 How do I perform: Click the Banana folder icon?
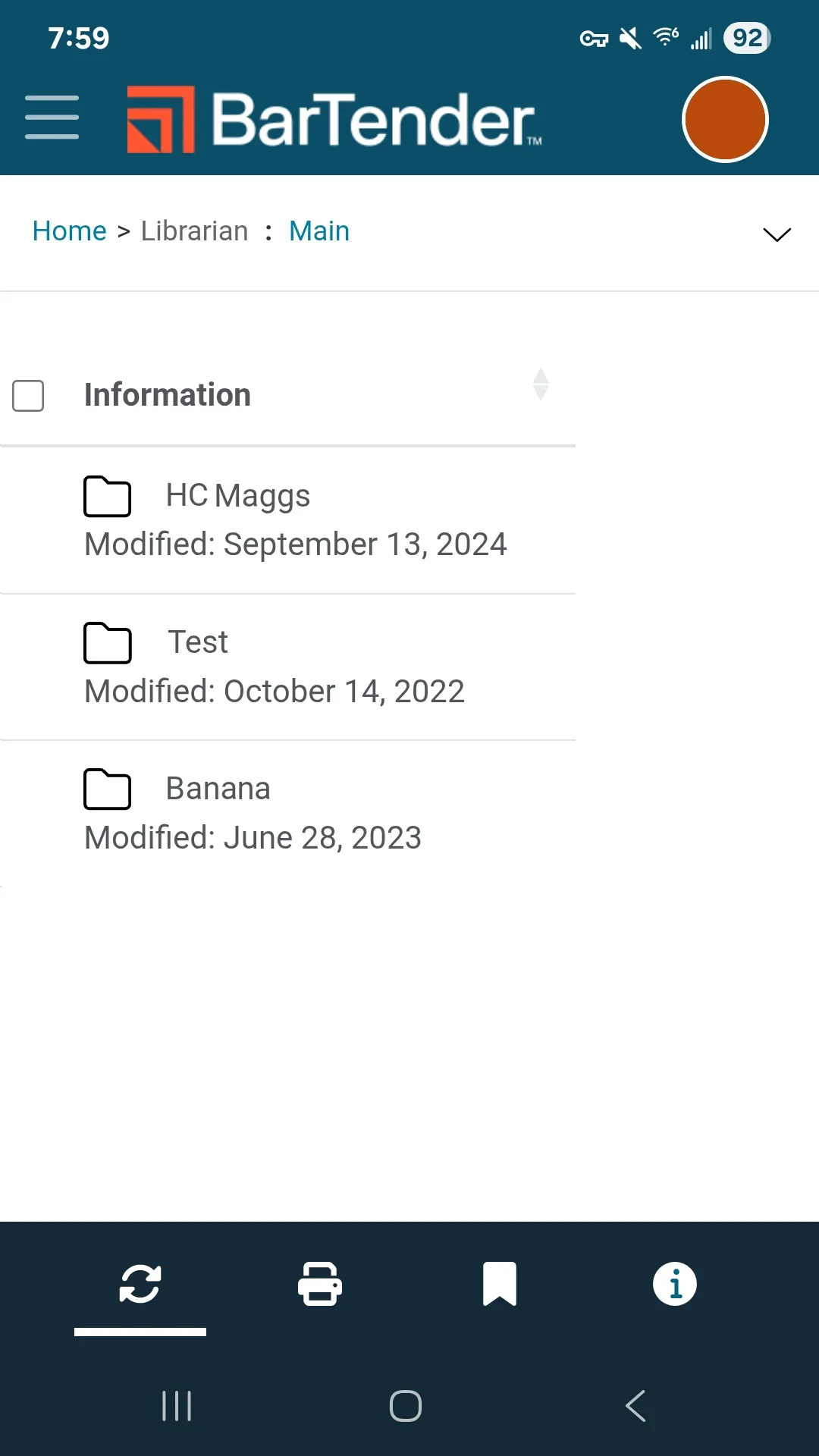[x=107, y=789]
